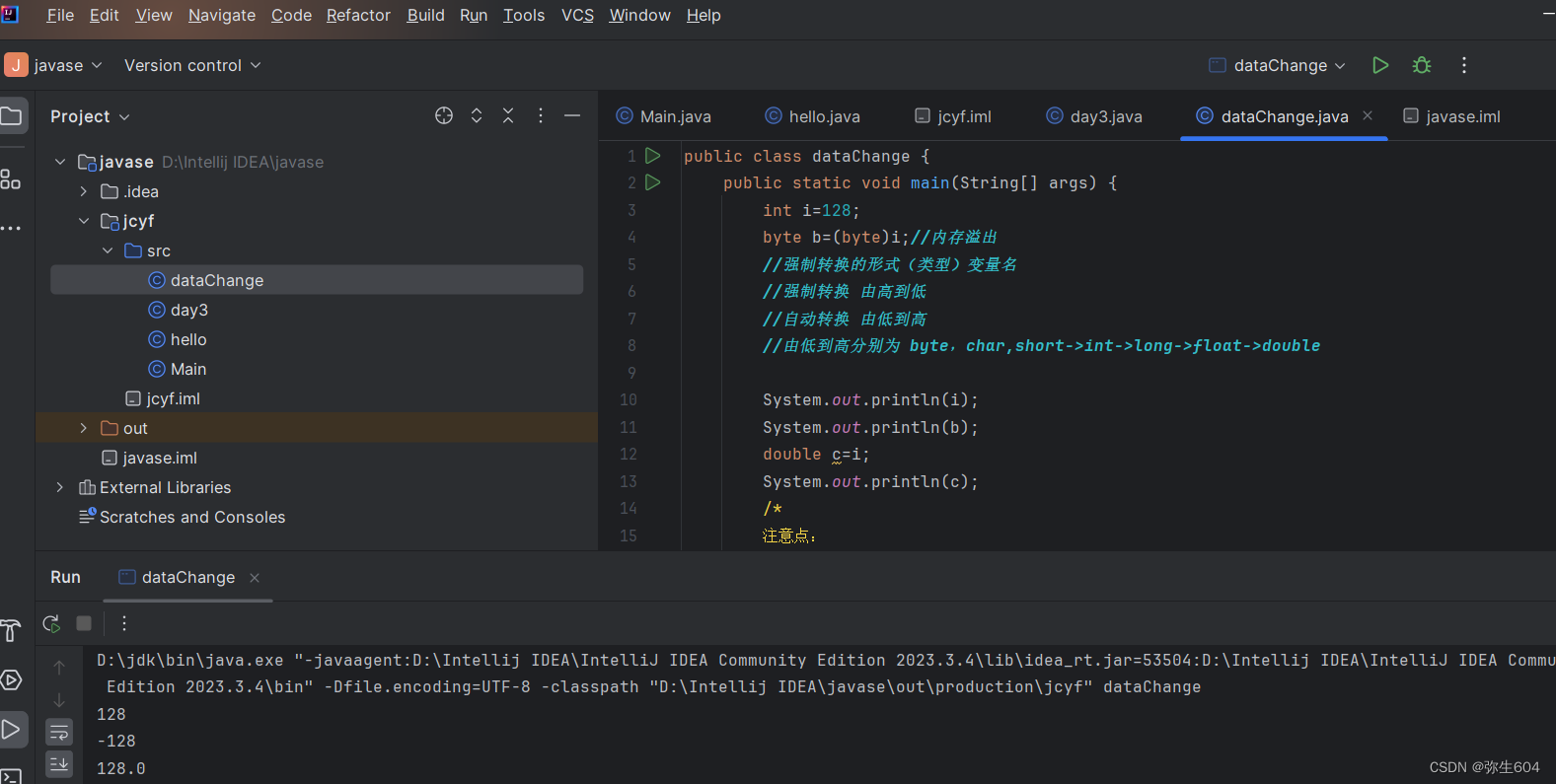Select opened file in Project tree
1556x784 pixels.
click(444, 115)
